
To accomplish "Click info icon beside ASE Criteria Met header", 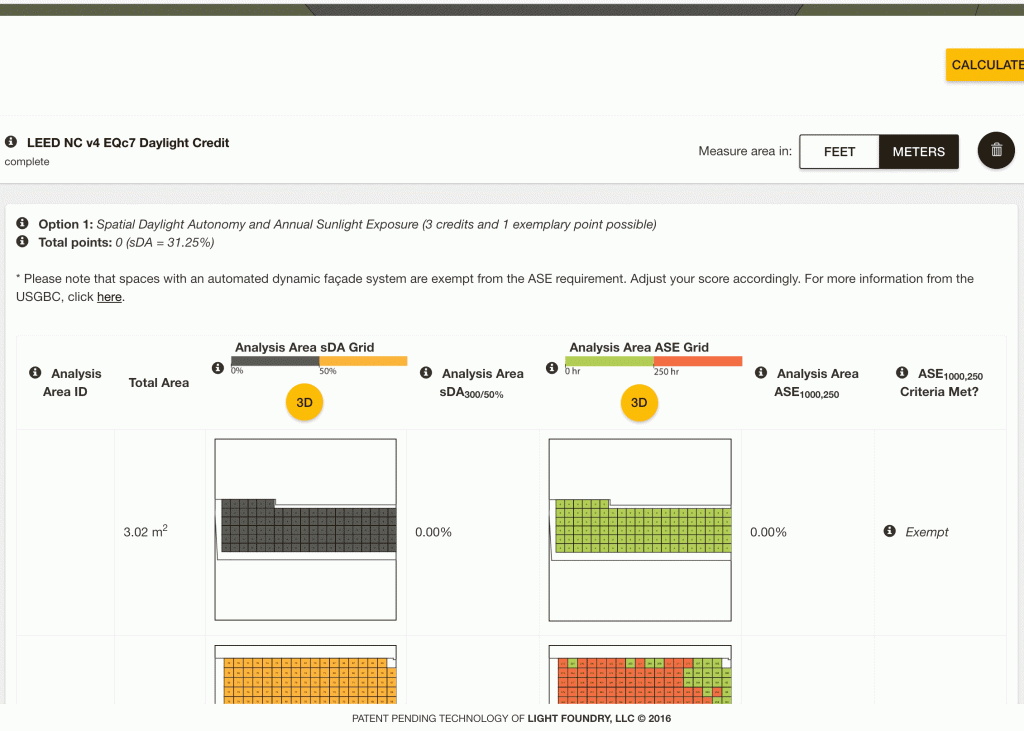I will (902, 373).
